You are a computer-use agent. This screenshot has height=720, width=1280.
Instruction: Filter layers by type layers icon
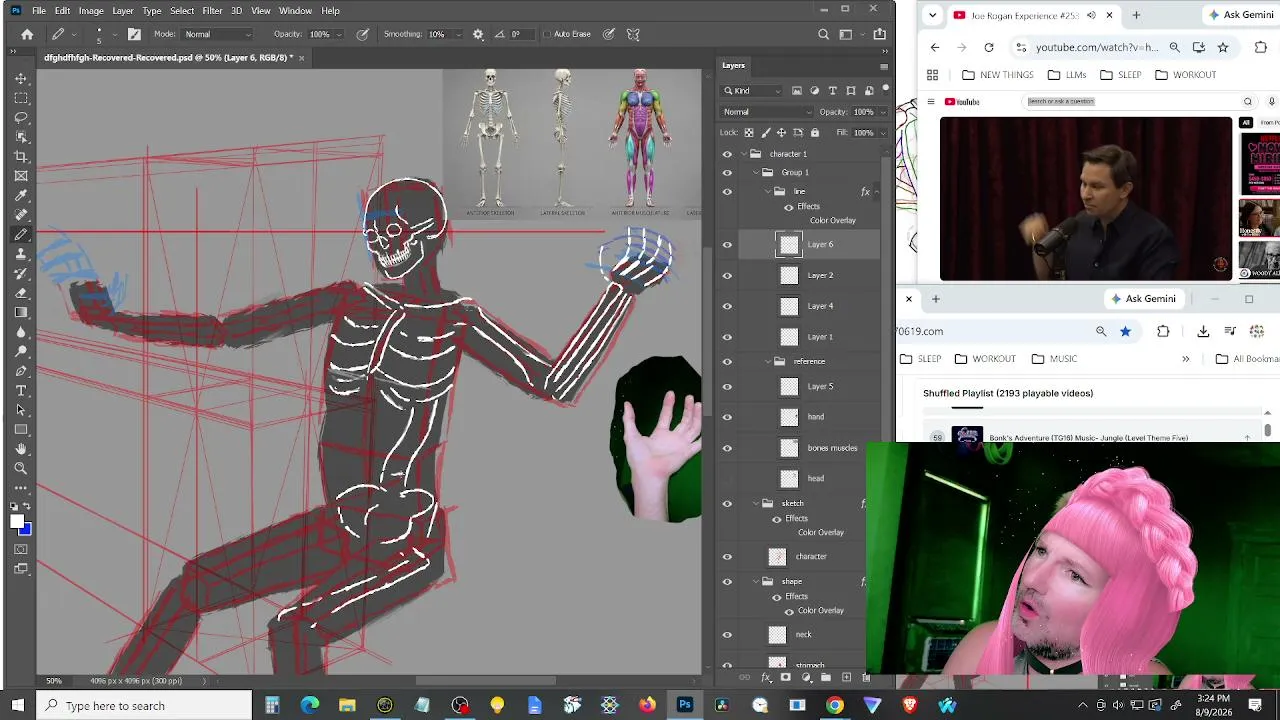[x=833, y=91]
